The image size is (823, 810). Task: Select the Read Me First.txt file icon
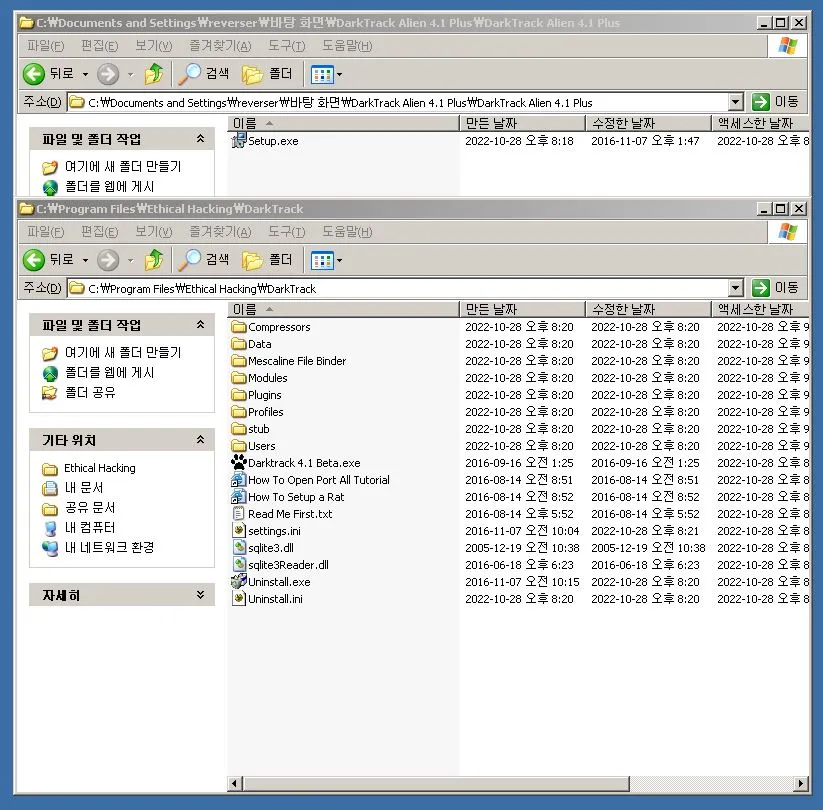239,513
